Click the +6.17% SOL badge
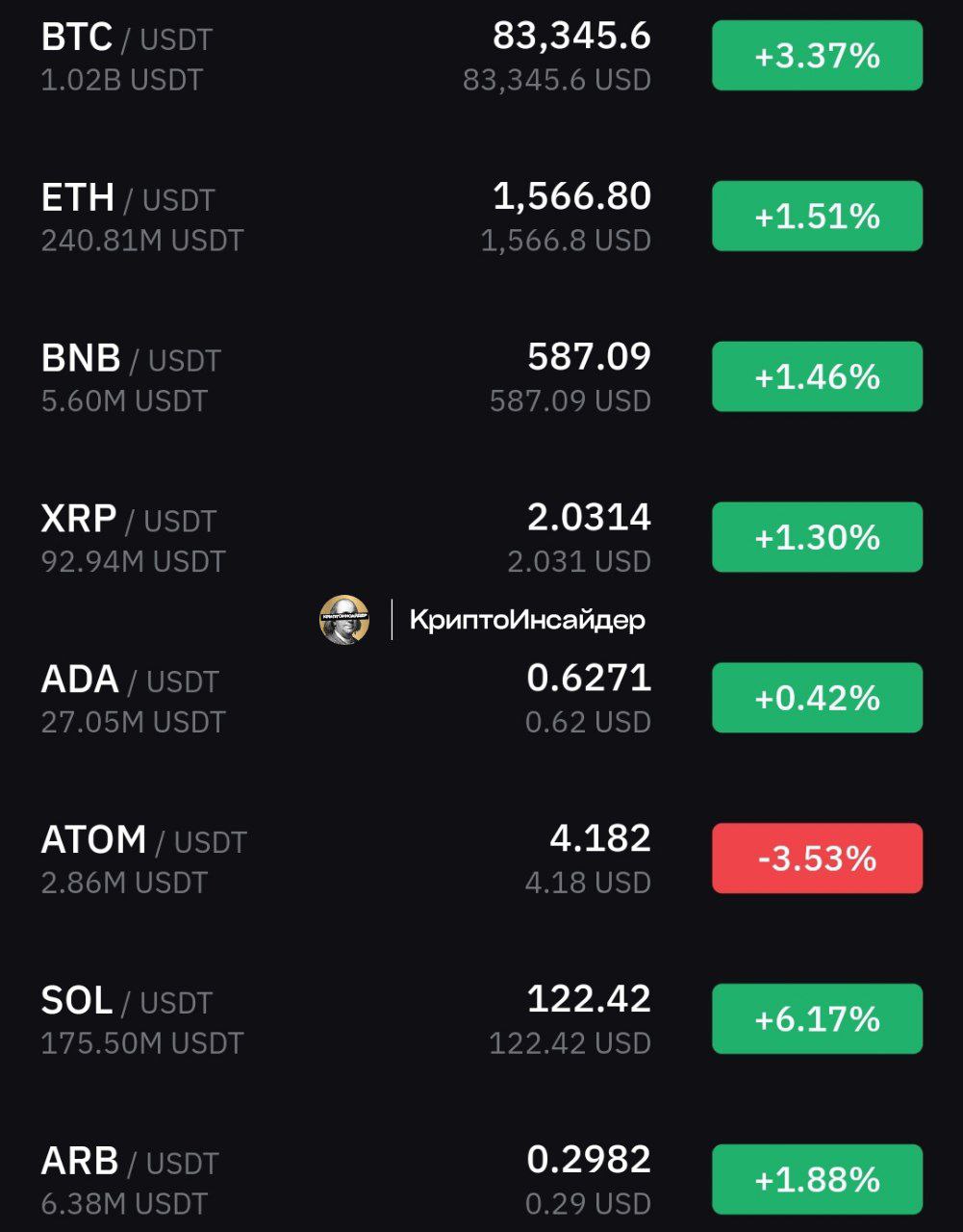This screenshot has width=963, height=1232. 817,1018
